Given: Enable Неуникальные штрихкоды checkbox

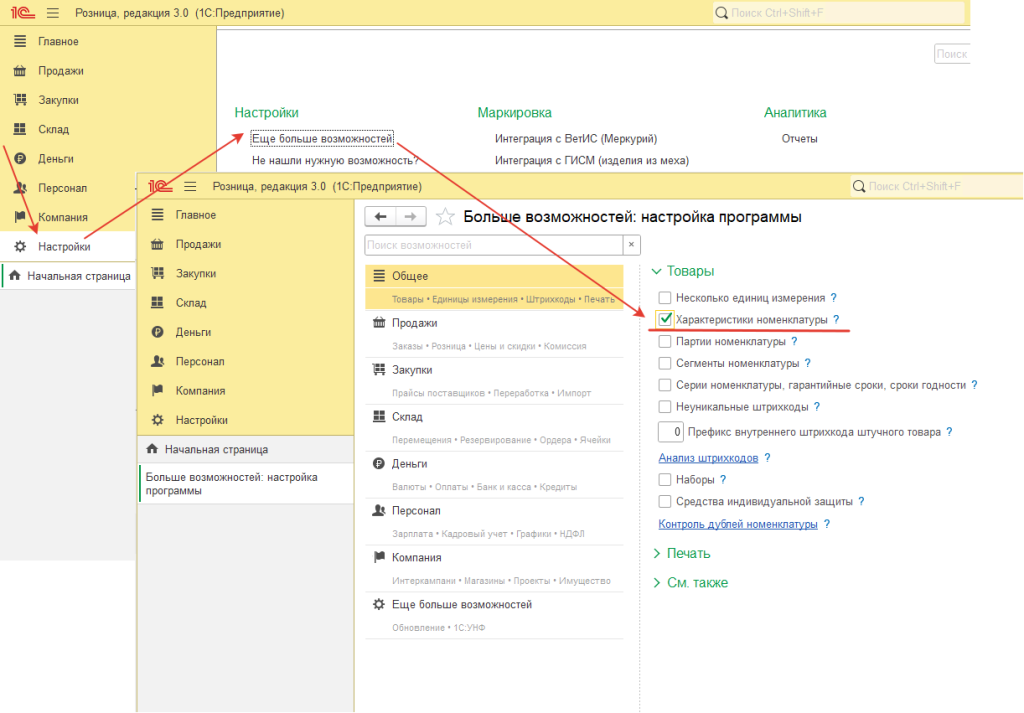Looking at the screenshot, I should (x=665, y=407).
